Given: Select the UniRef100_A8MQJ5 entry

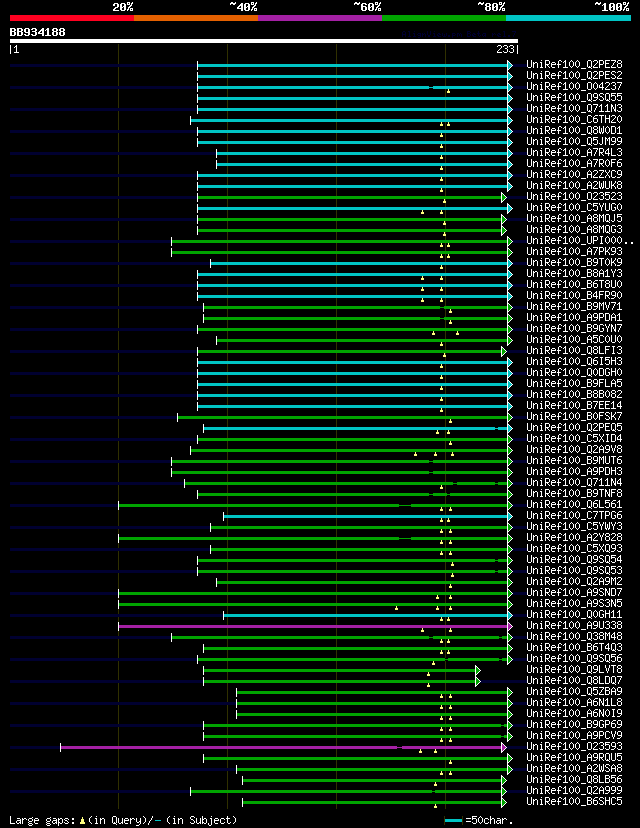Looking at the screenshot, I should tap(574, 219).
